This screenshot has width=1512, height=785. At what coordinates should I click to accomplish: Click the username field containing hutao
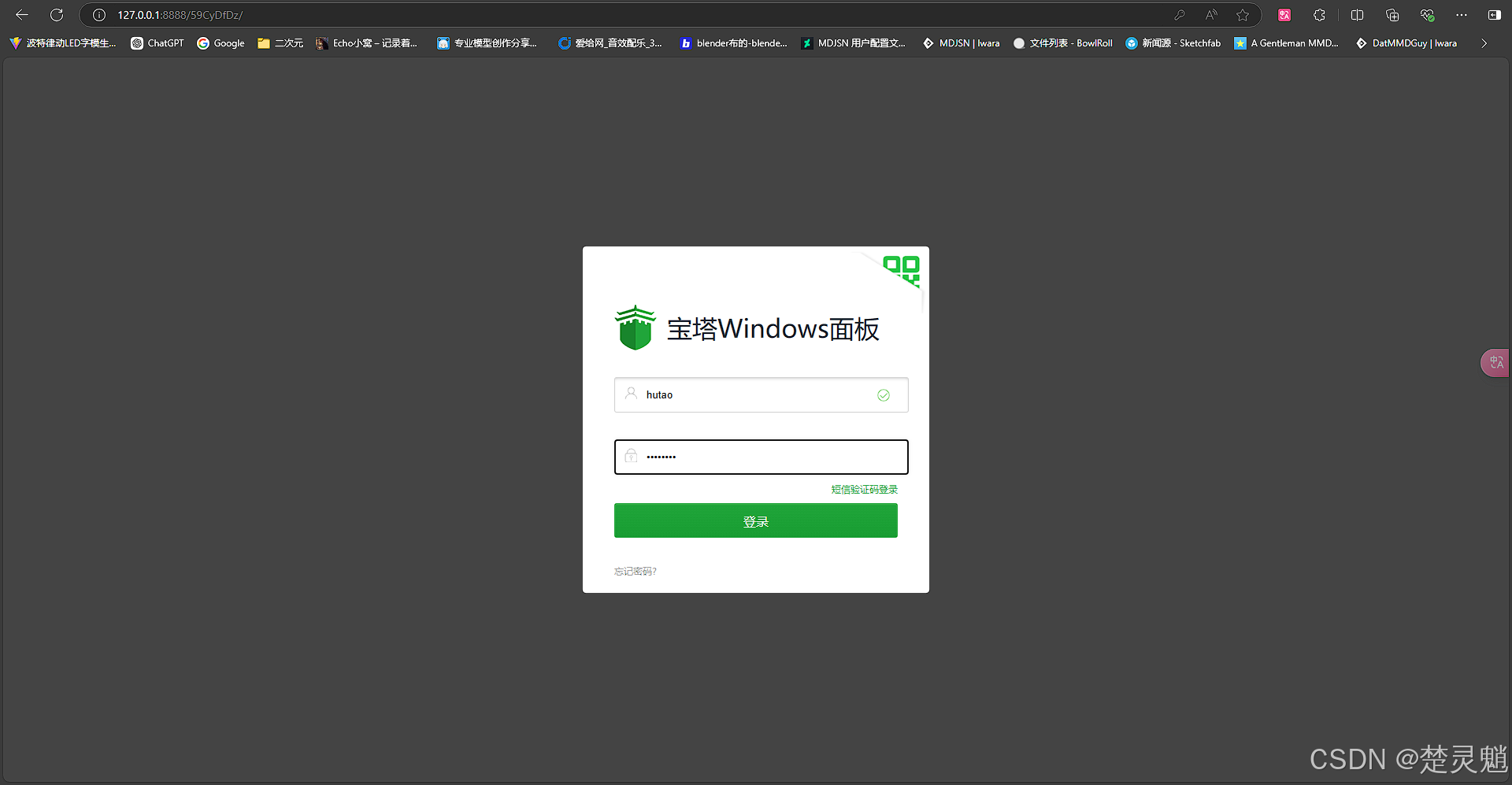(761, 394)
